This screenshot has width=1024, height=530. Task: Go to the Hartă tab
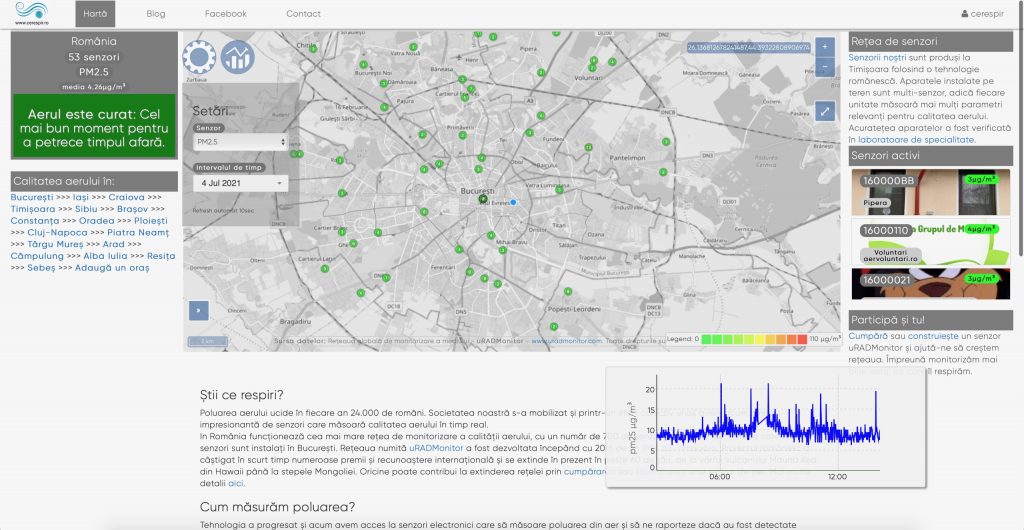95,14
